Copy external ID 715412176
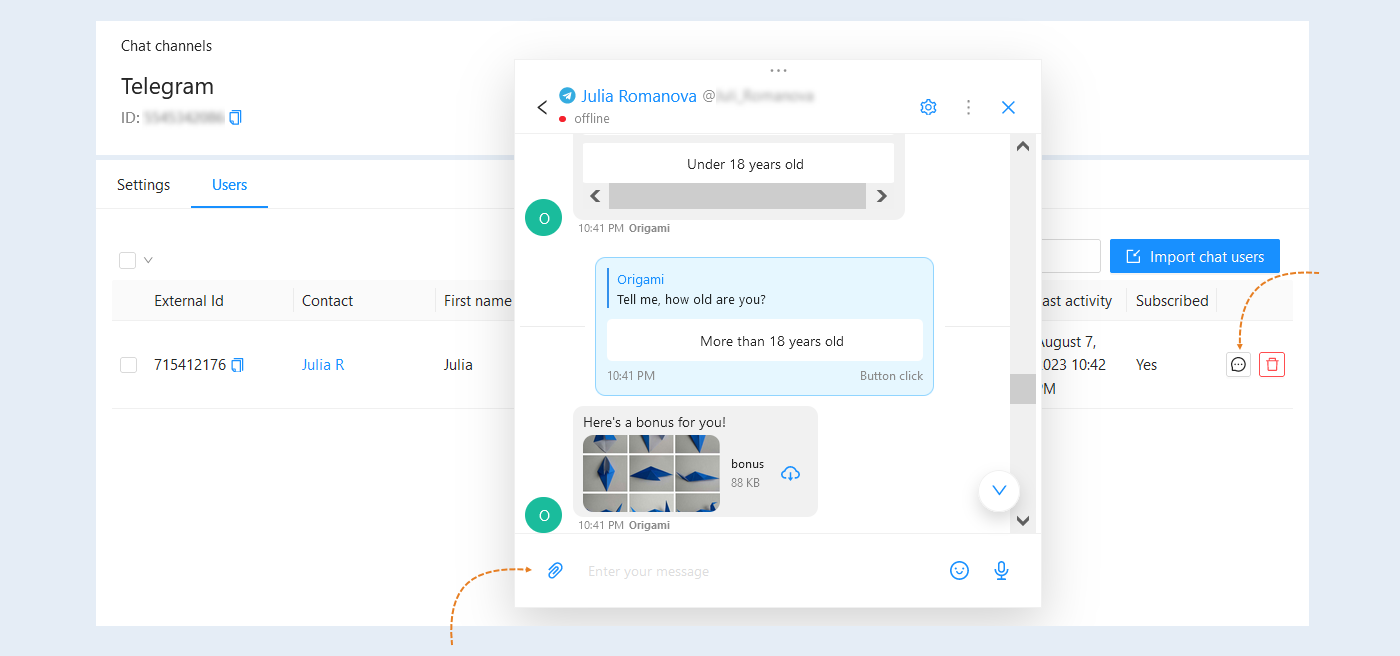This screenshot has width=1400, height=656. pyautogui.click(x=238, y=365)
